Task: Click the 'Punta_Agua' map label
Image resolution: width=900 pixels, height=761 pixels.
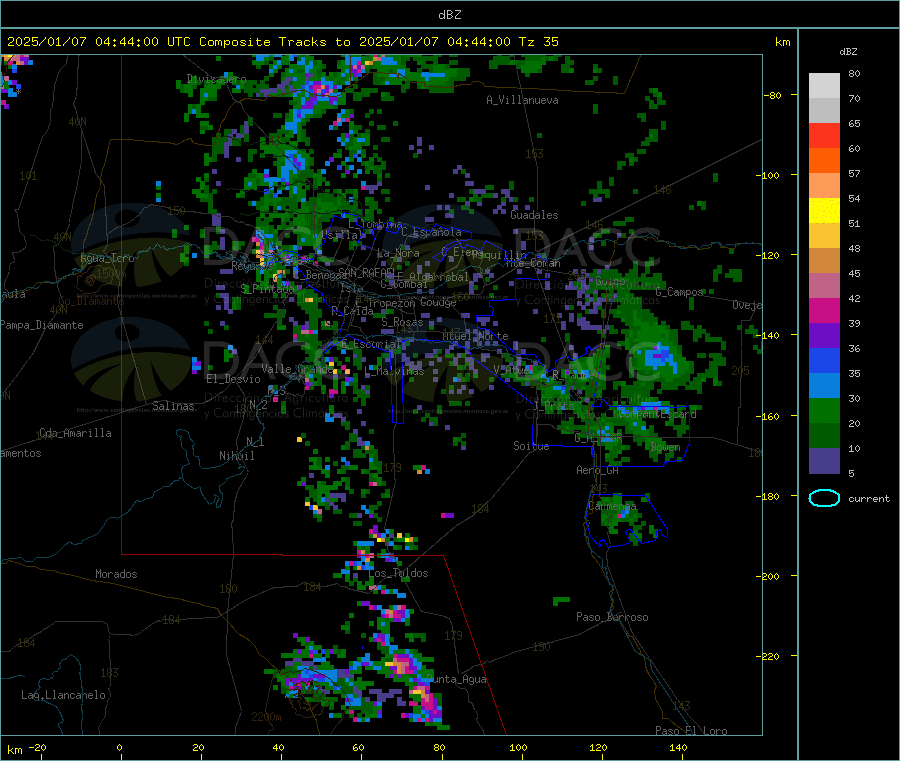Action: pyautogui.click(x=456, y=679)
